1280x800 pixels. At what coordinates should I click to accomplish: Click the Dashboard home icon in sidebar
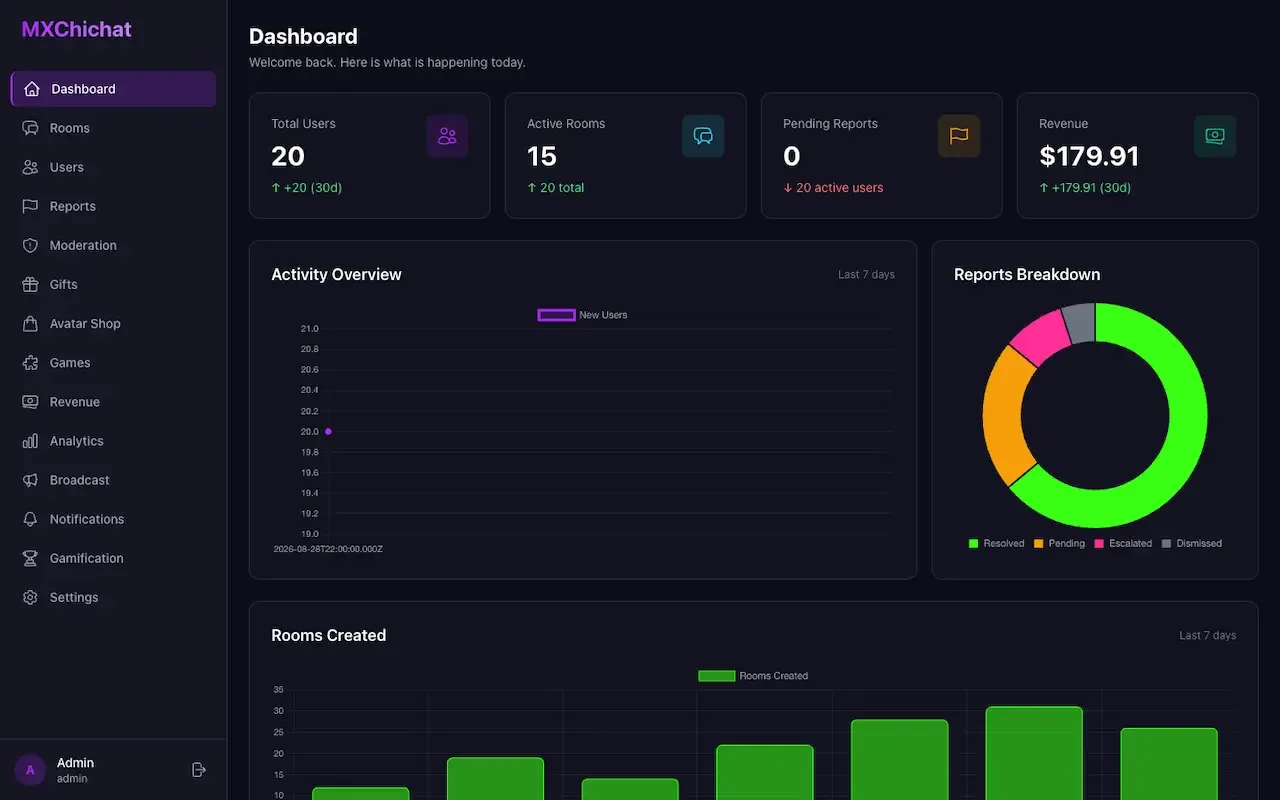pyautogui.click(x=32, y=89)
